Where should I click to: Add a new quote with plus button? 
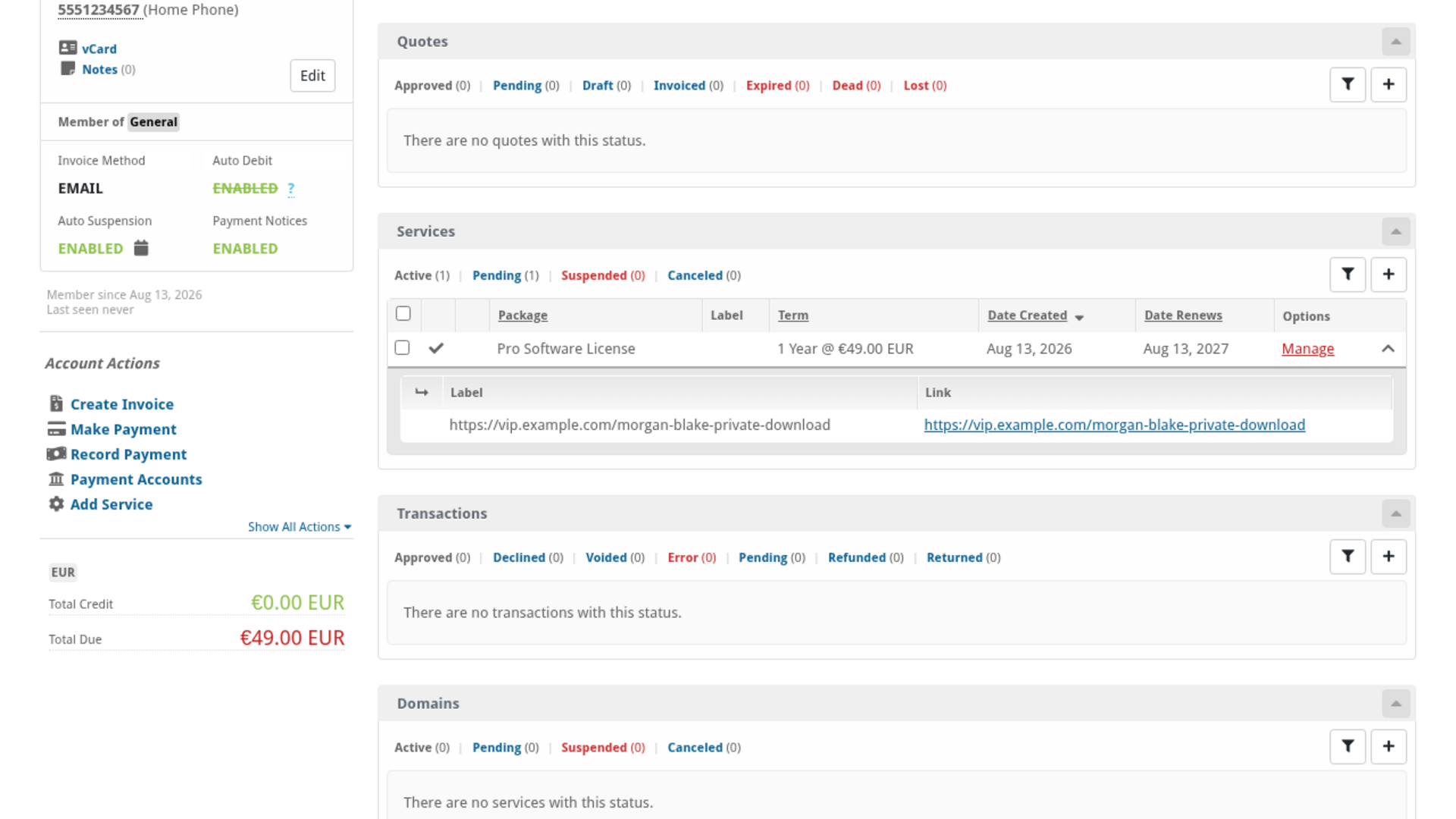[x=1389, y=84]
